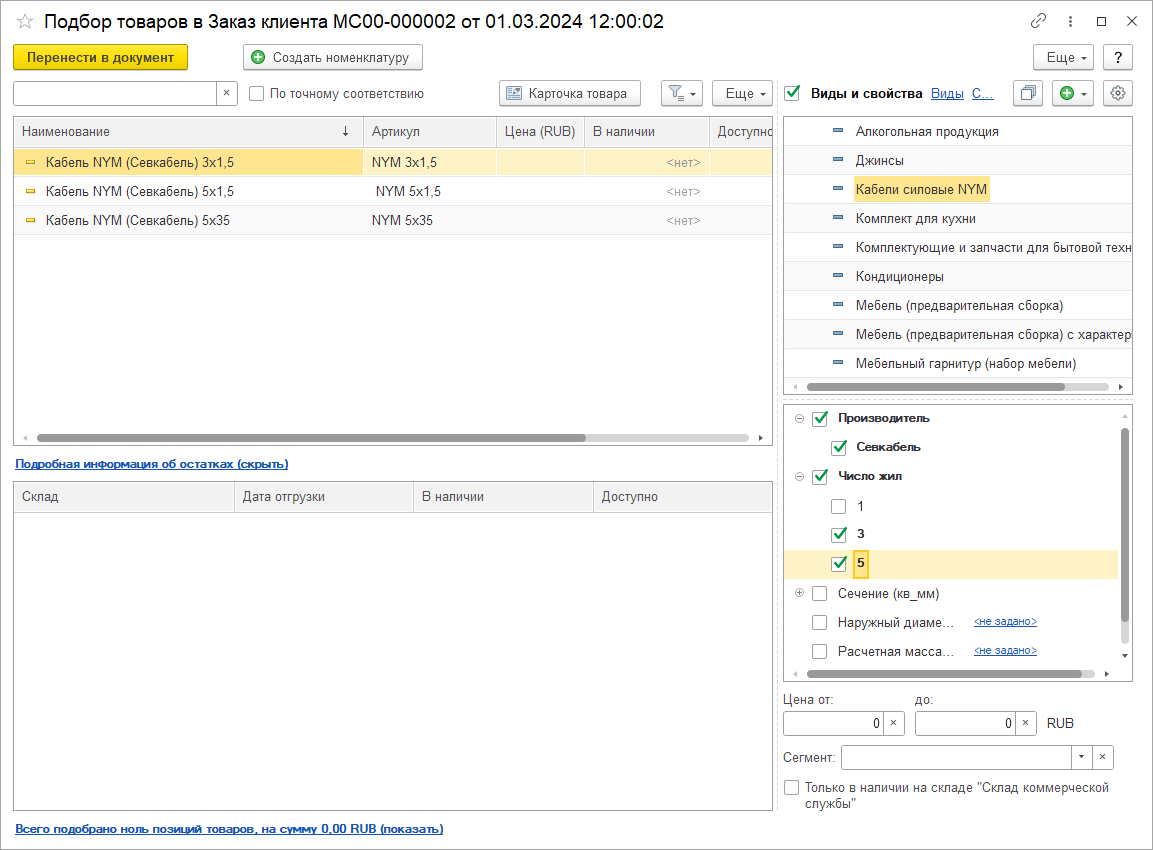Click the collapse-all groups icon
The width and height of the screenshot is (1153, 850).
[x=1027, y=93]
